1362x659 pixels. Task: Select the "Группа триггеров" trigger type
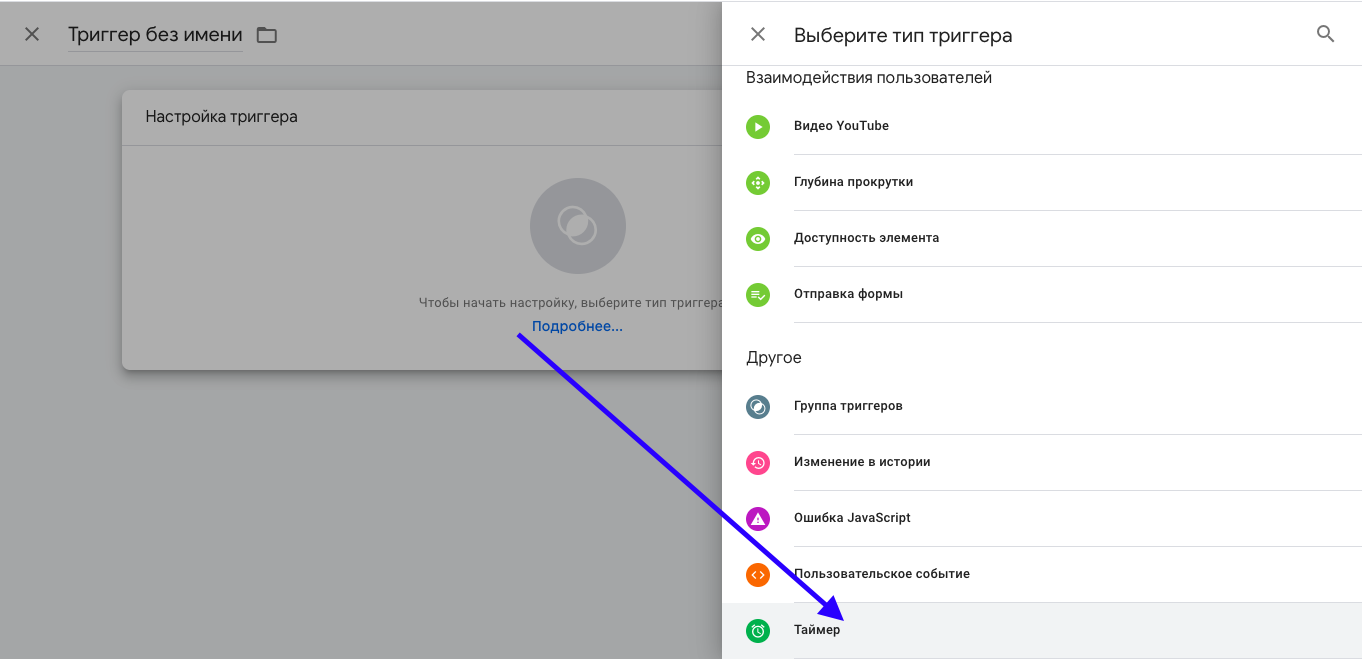(x=1042, y=406)
